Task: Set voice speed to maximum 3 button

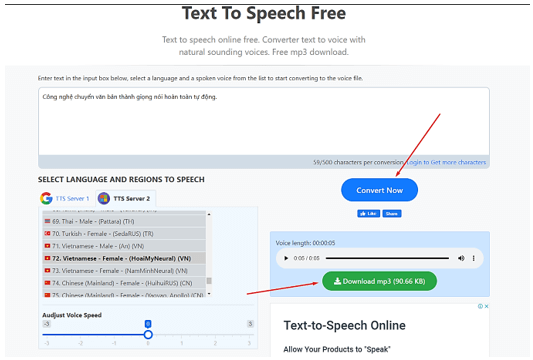Action: point(250,324)
